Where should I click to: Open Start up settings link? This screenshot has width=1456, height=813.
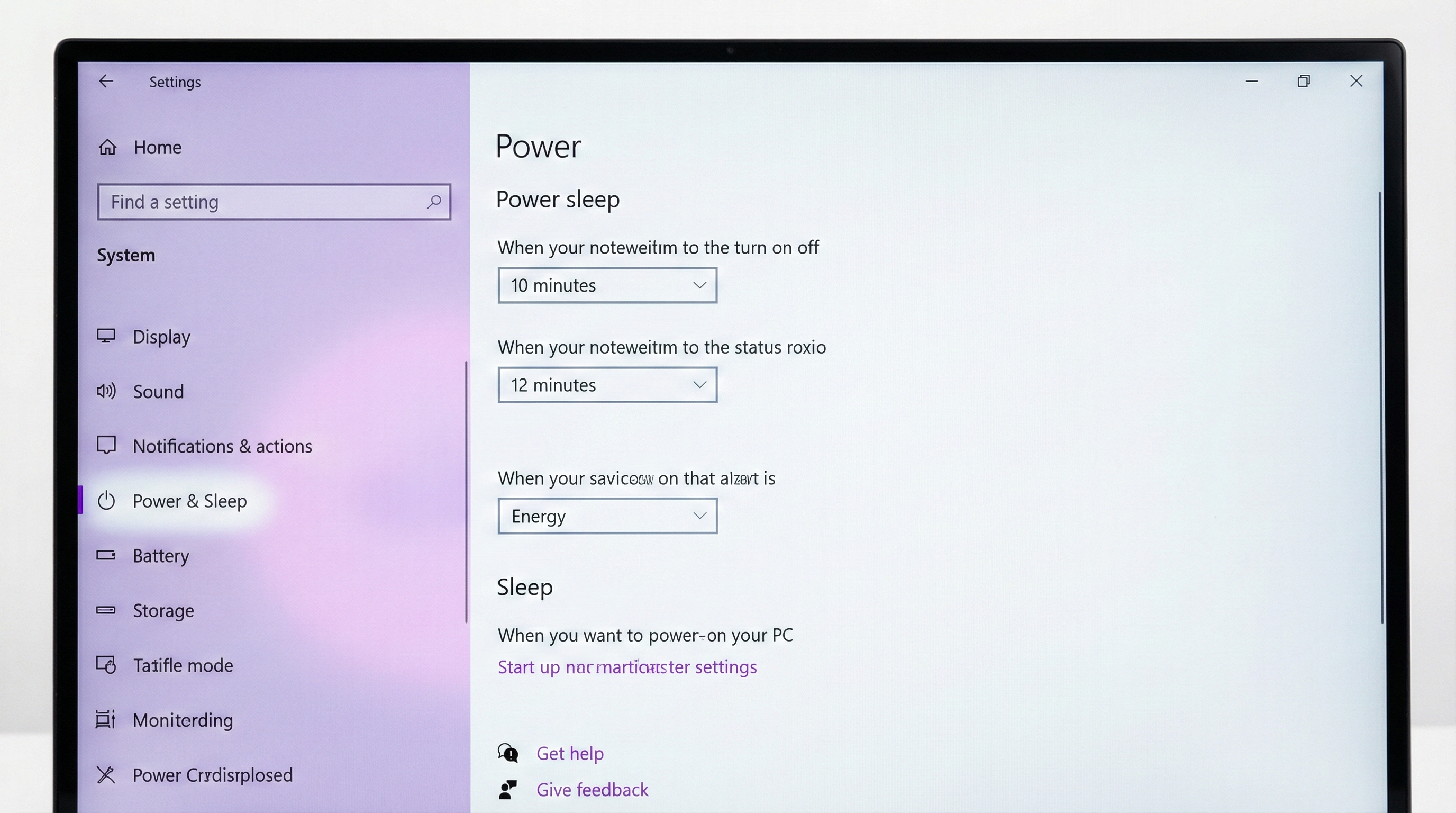tap(627, 667)
